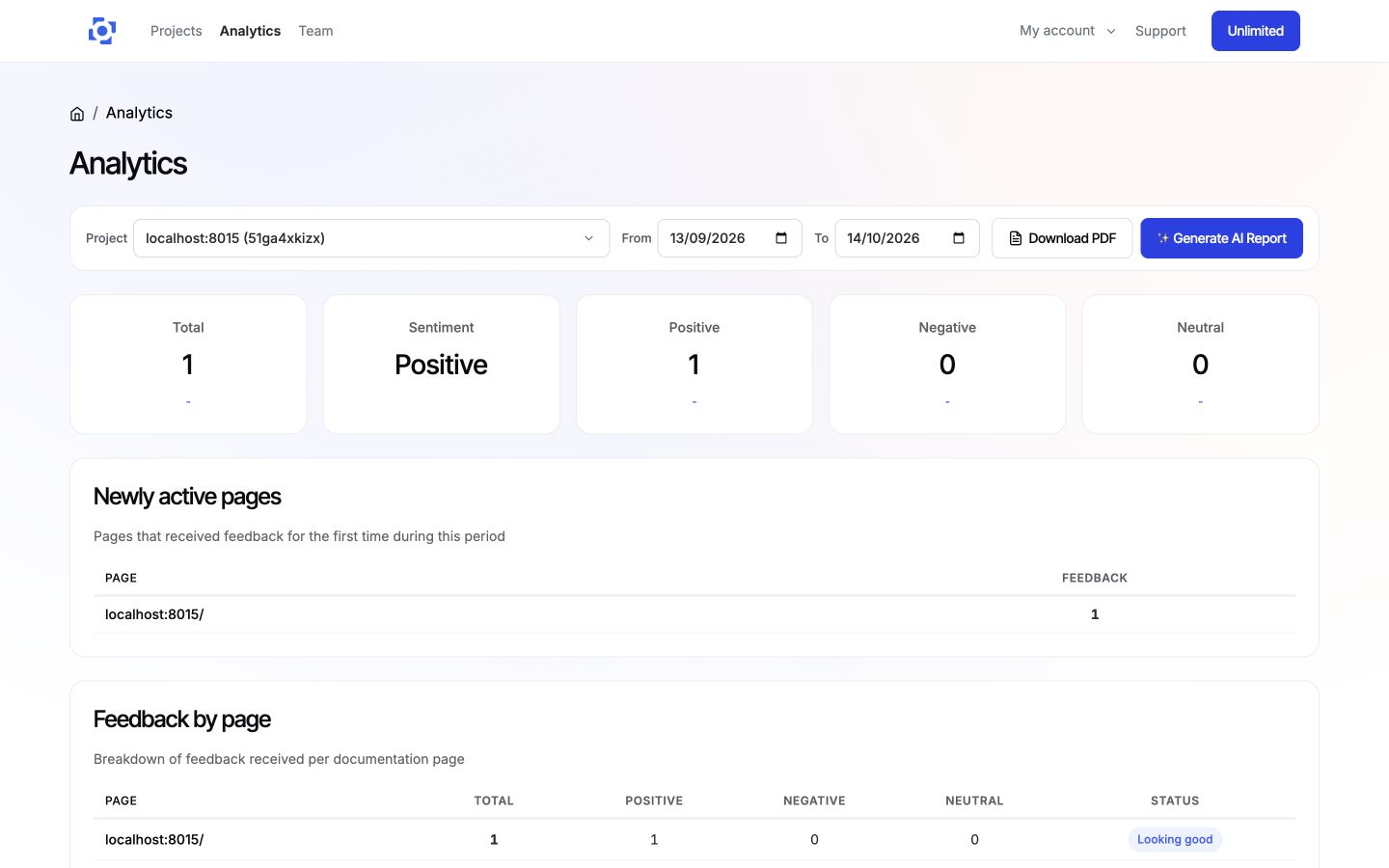Open the Project selector dropdown
The image size is (1389, 868).
point(371,238)
